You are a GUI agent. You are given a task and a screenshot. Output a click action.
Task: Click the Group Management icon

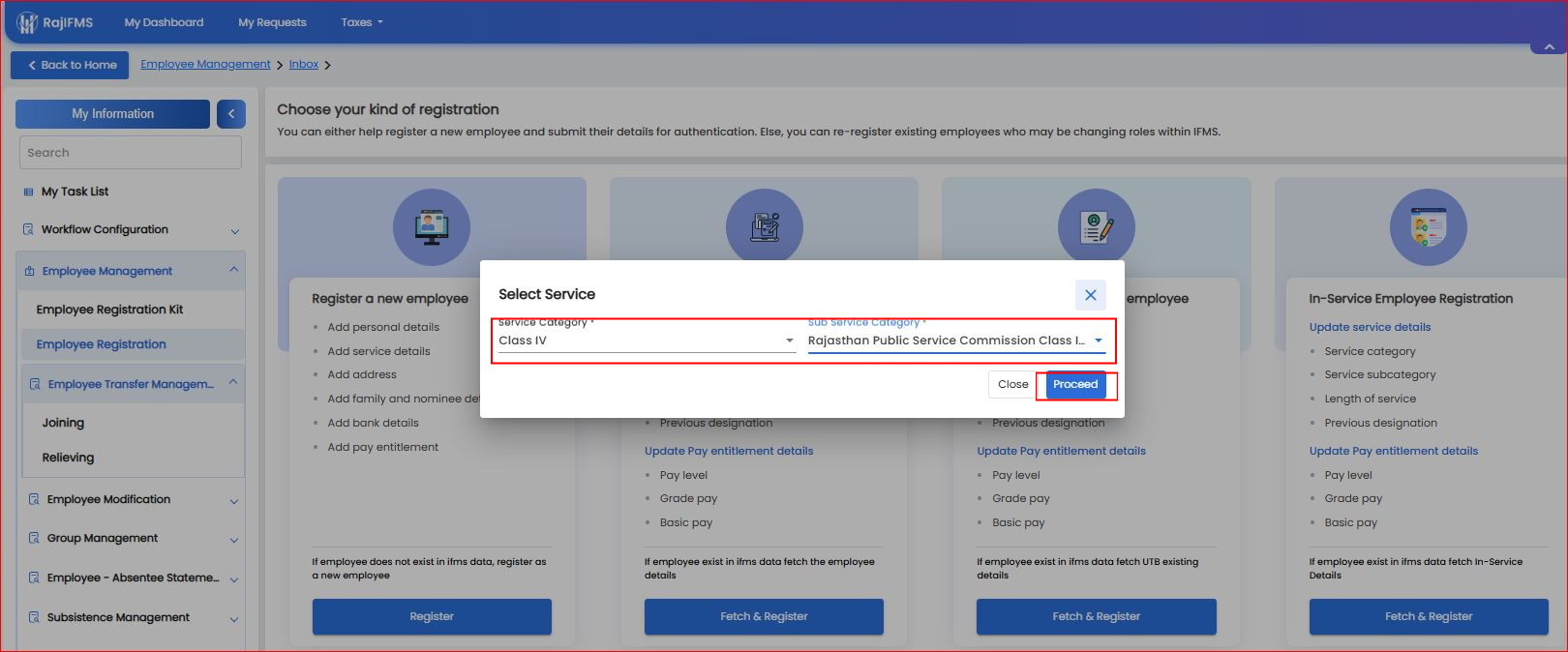(x=34, y=538)
